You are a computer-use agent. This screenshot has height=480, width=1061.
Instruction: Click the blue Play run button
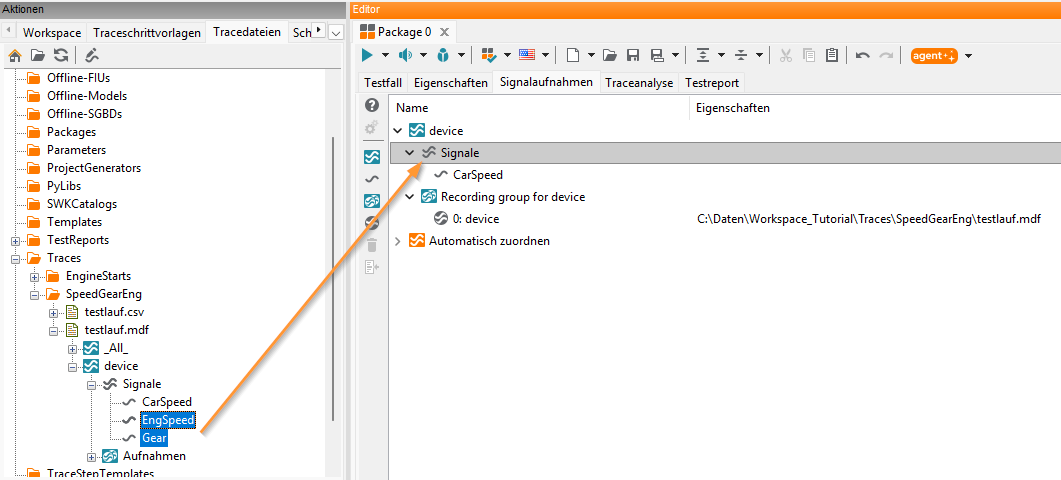(367, 56)
